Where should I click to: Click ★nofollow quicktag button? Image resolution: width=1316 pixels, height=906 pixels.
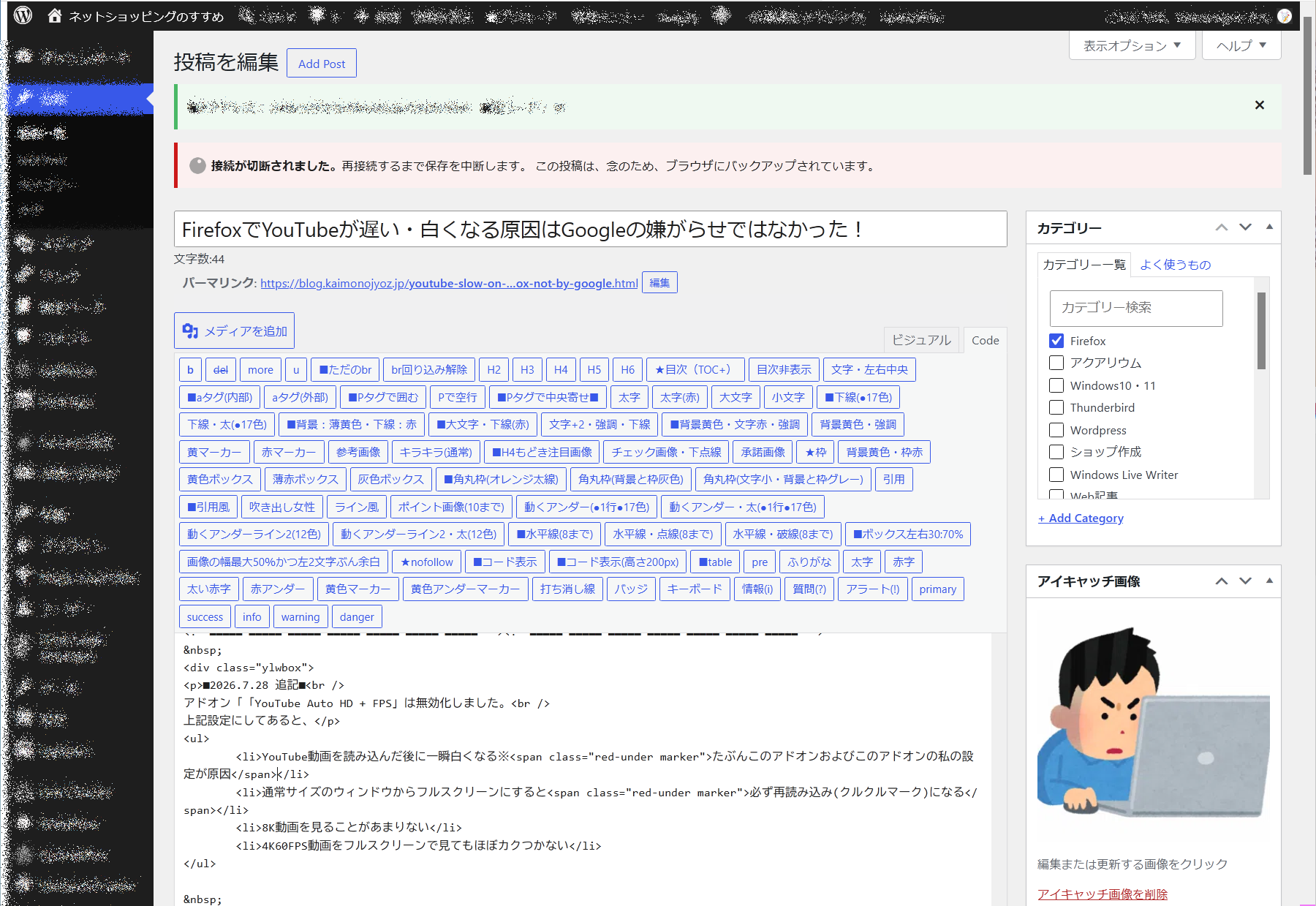427,562
